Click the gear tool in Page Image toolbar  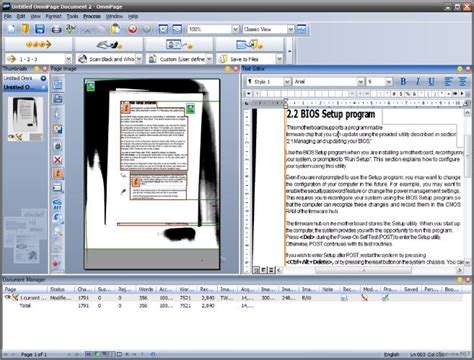click(x=58, y=146)
